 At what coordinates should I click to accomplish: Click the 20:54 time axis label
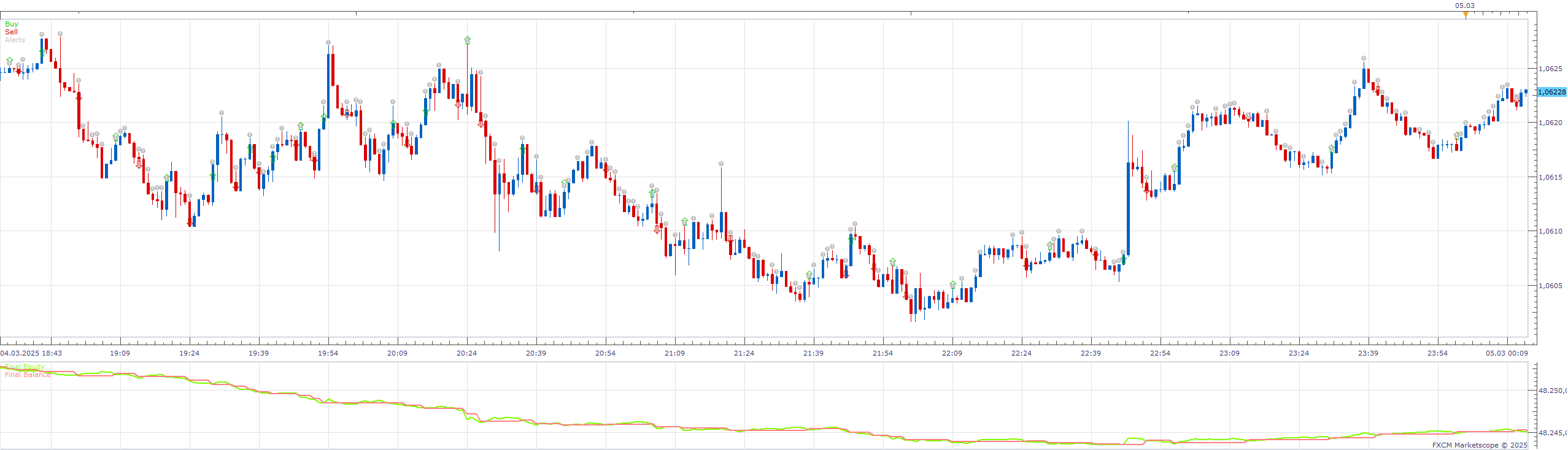pyautogui.click(x=605, y=353)
